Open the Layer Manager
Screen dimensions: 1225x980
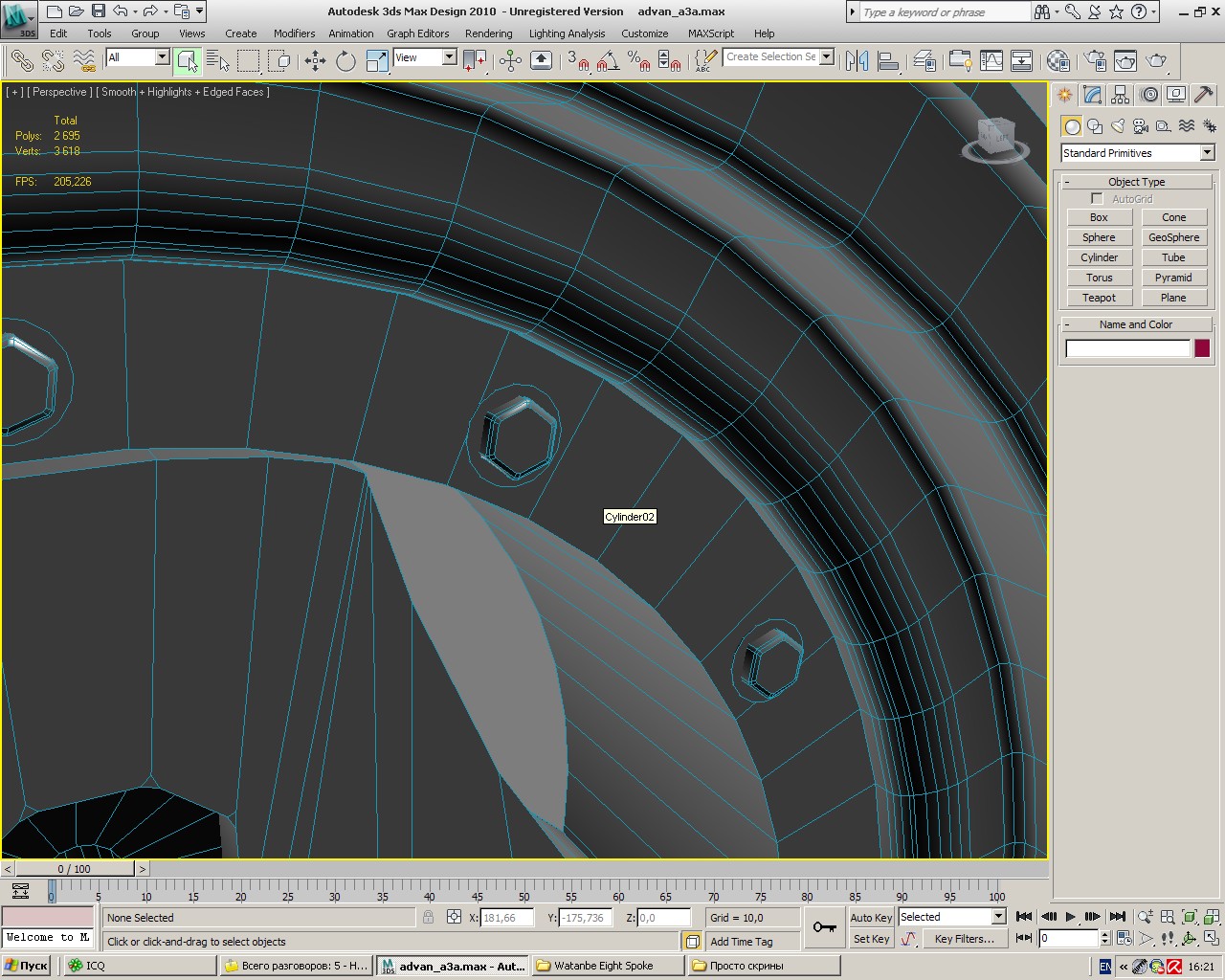point(924,61)
